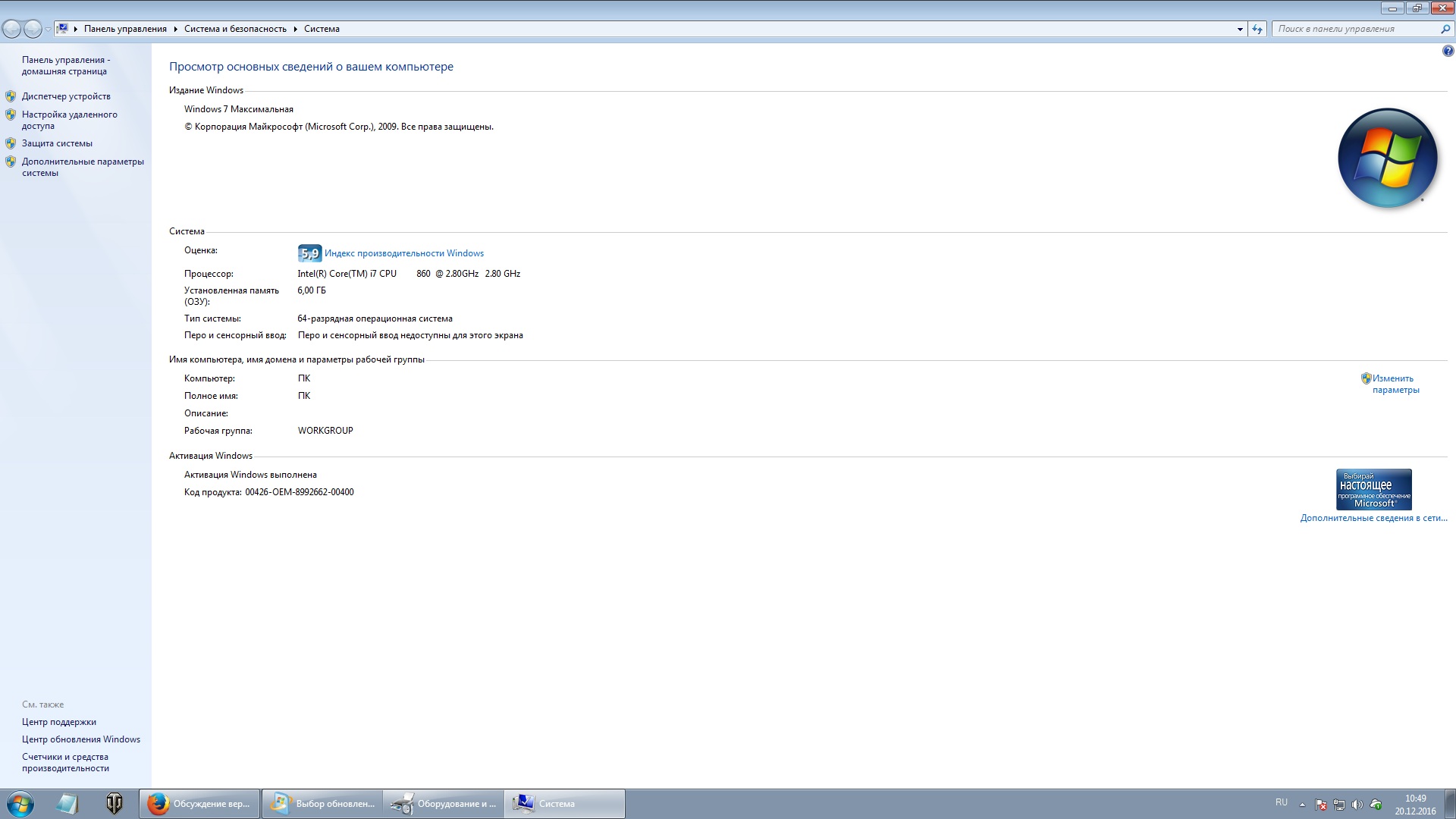This screenshot has height=819, width=1456.
Task: Click installed memory value '6,00 ГБ'
Action: (x=312, y=290)
